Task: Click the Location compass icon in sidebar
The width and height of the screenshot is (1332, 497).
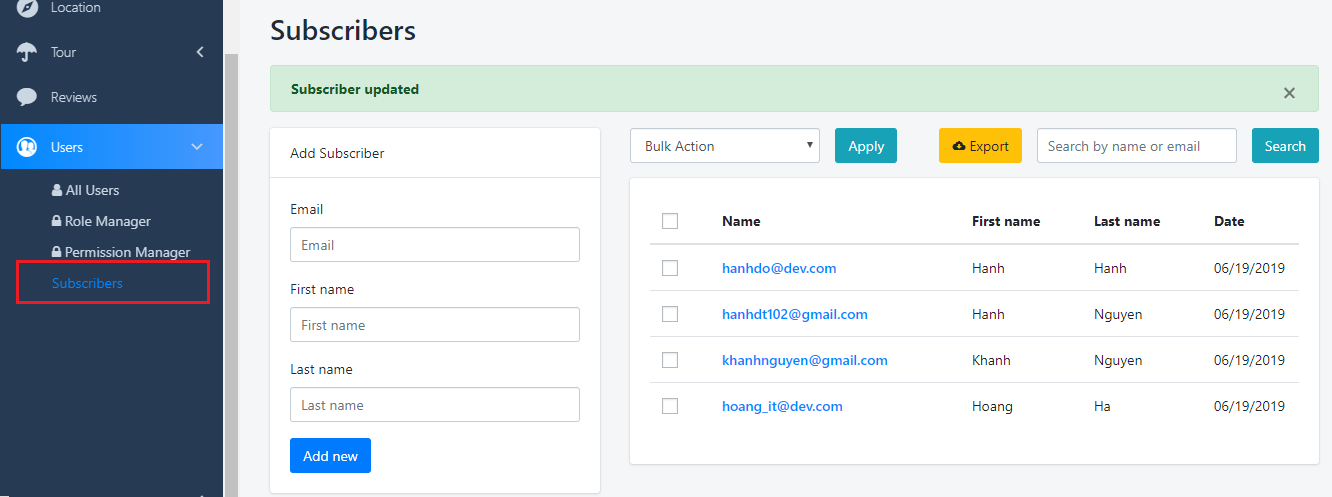Action: point(27,7)
